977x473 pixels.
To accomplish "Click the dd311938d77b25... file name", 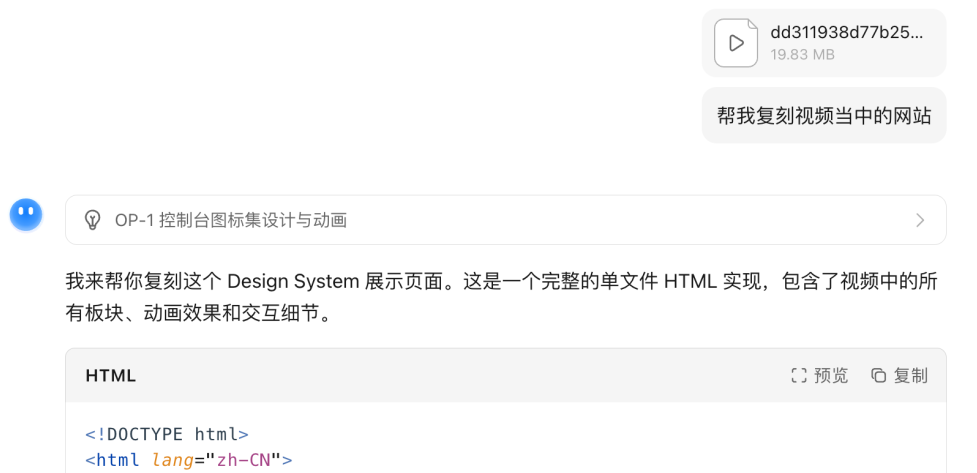I will (x=846, y=32).
